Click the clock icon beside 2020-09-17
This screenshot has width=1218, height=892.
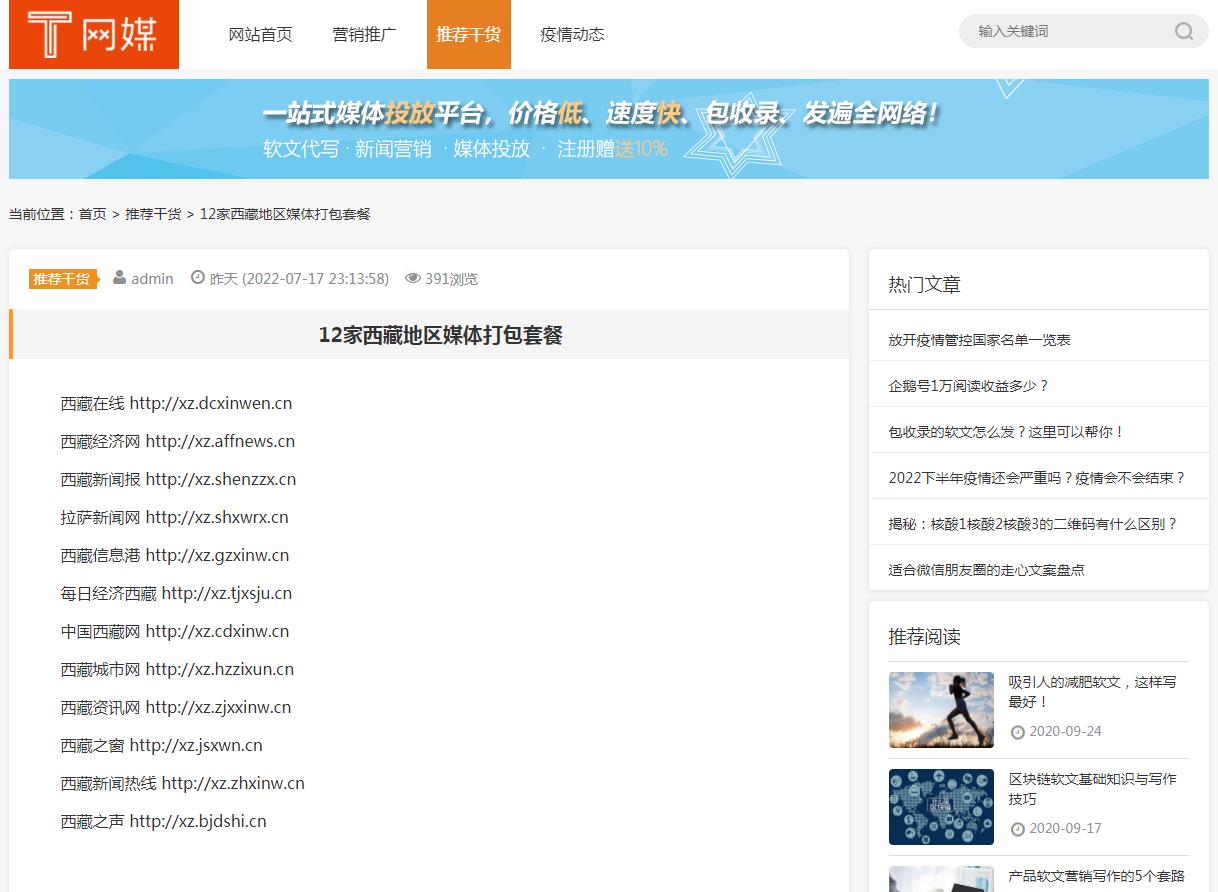tap(1018, 829)
